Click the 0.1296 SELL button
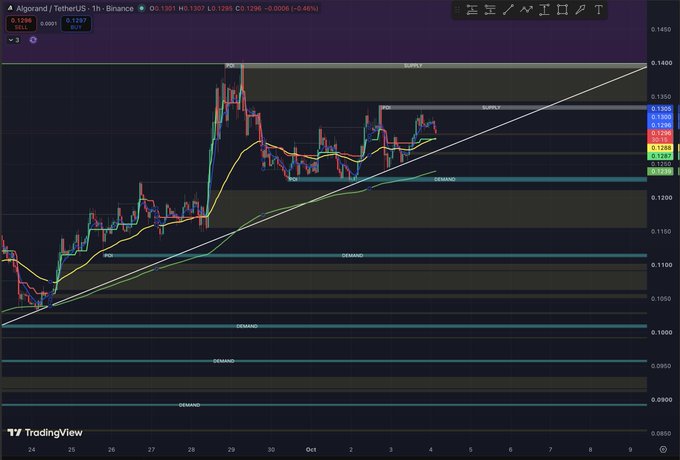This screenshot has height=460, width=680. [21, 23]
